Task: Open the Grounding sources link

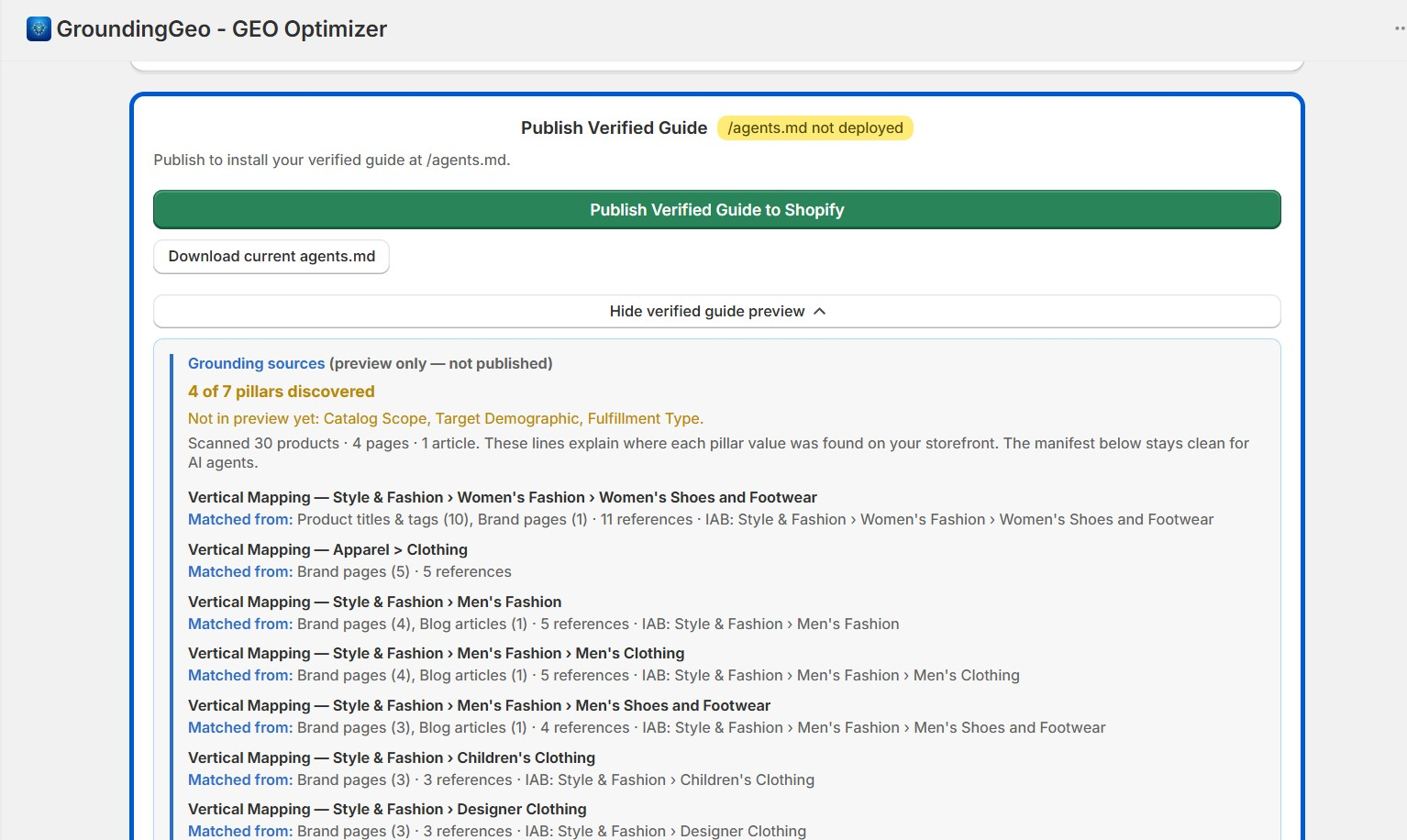Action: tap(256, 364)
